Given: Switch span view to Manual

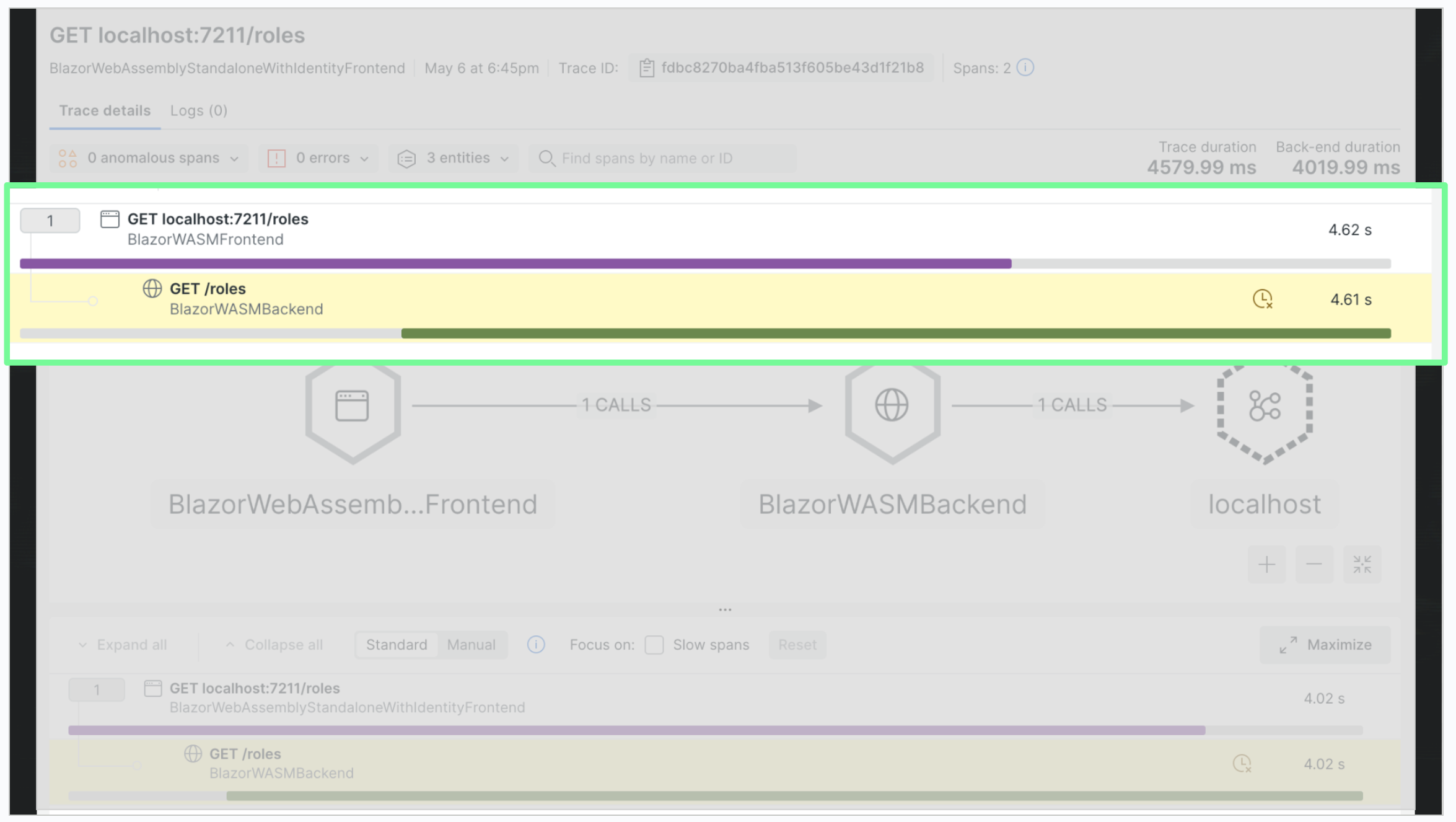Looking at the screenshot, I should pos(471,645).
